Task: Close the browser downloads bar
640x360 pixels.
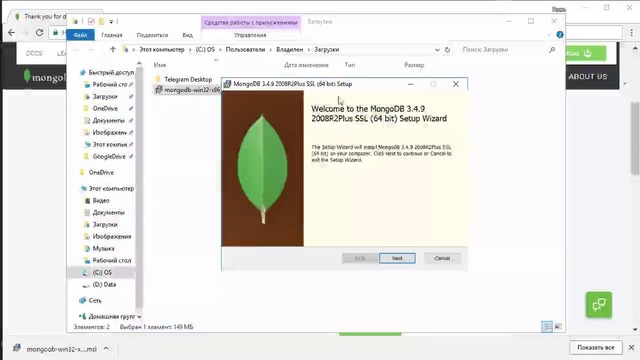Action: [x=631, y=347]
